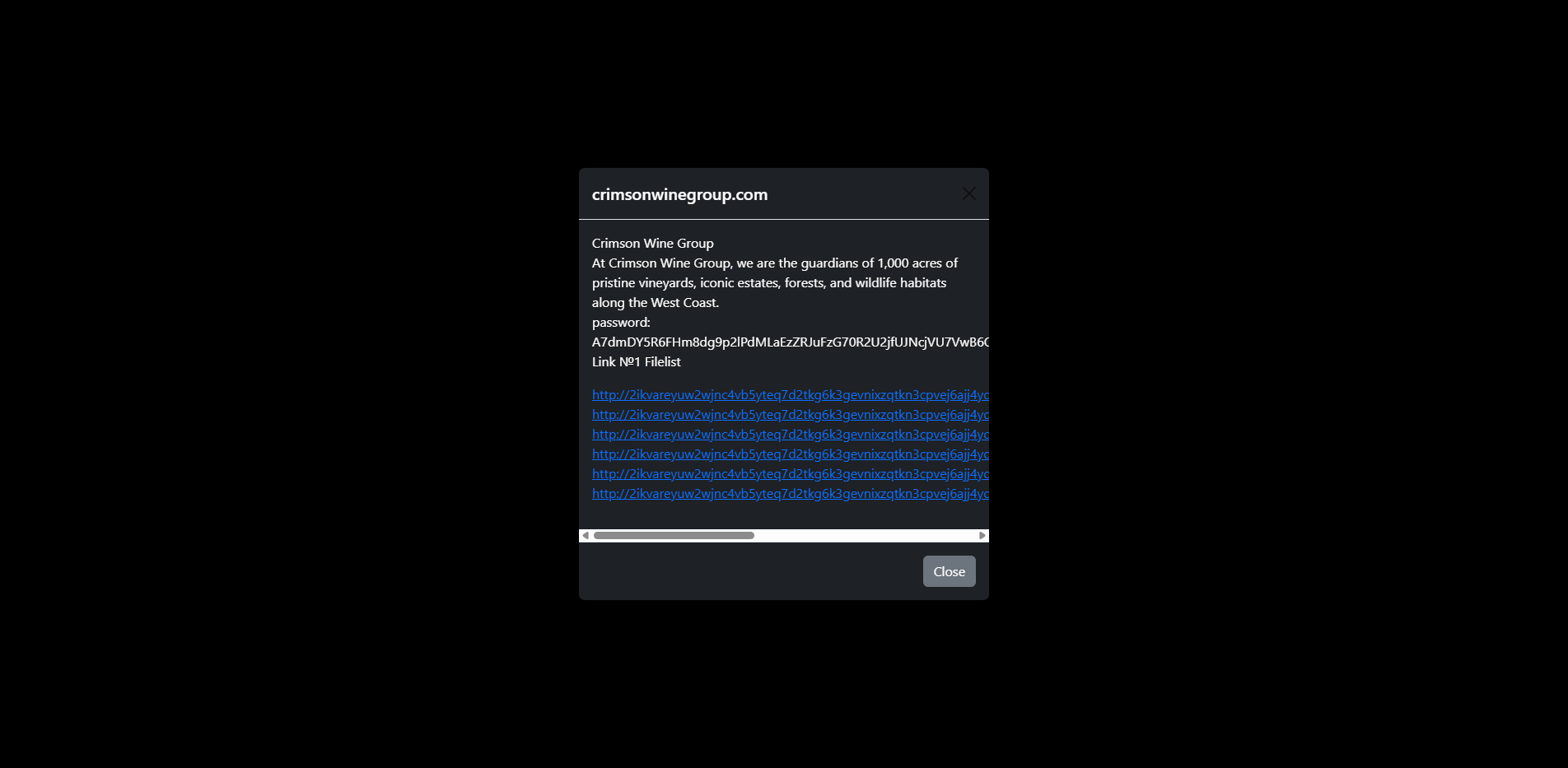This screenshot has width=1568, height=768.
Task: Click the crimsonwinegroup.com dialog title
Action: [x=679, y=194]
